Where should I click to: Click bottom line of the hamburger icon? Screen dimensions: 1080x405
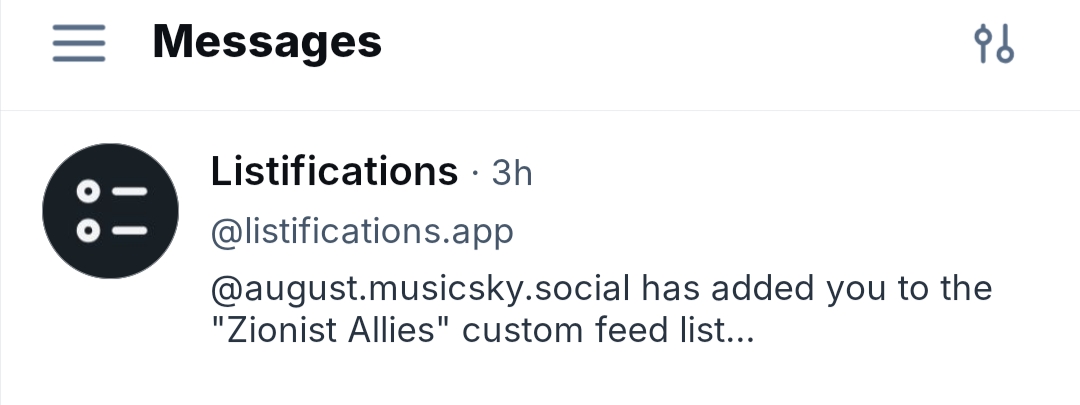[x=79, y=59]
